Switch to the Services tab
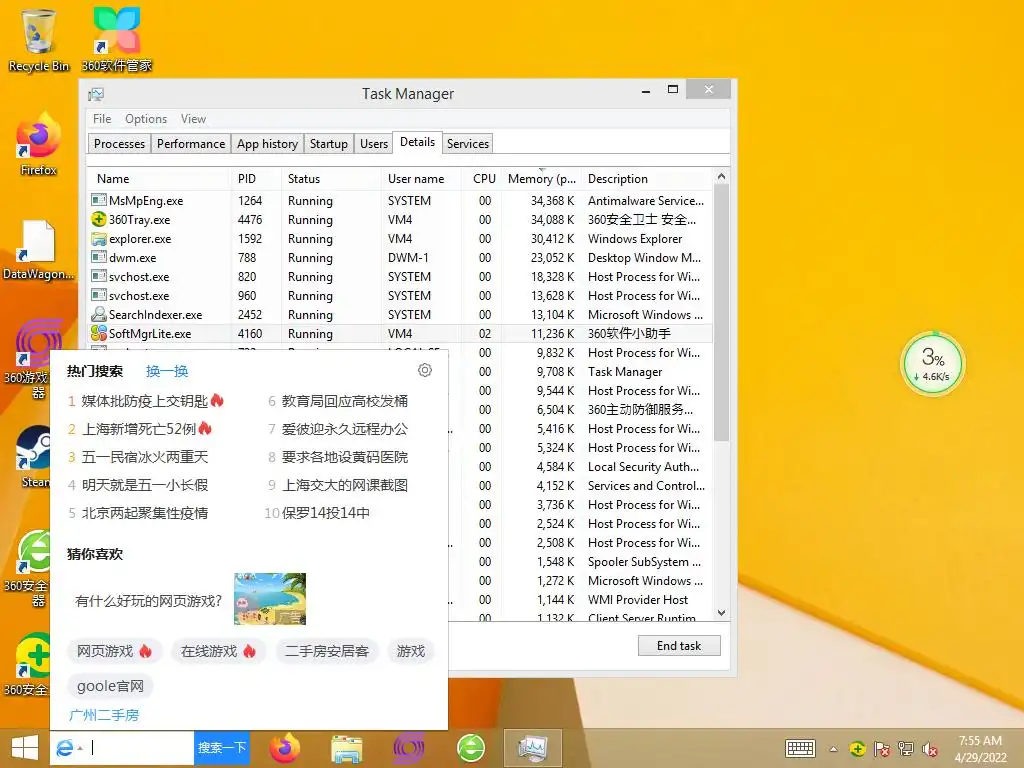Image resolution: width=1024 pixels, height=768 pixels. click(468, 144)
